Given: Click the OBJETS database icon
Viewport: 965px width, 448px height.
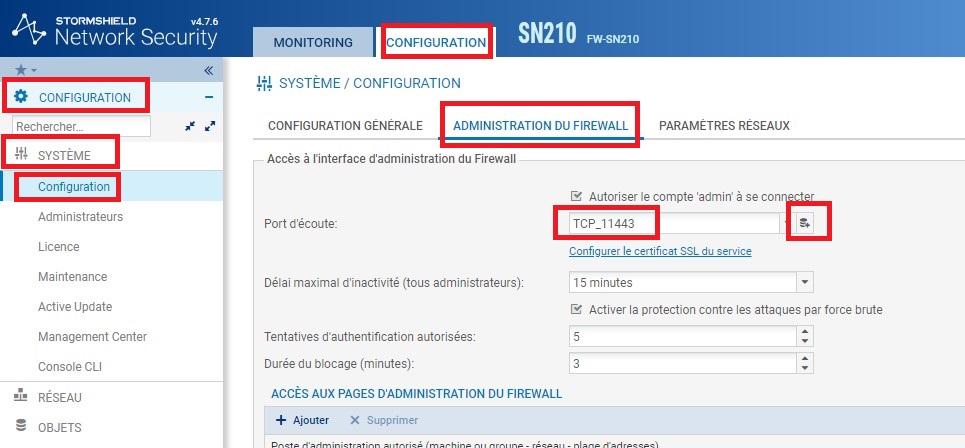Looking at the screenshot, I should [21, 426].
